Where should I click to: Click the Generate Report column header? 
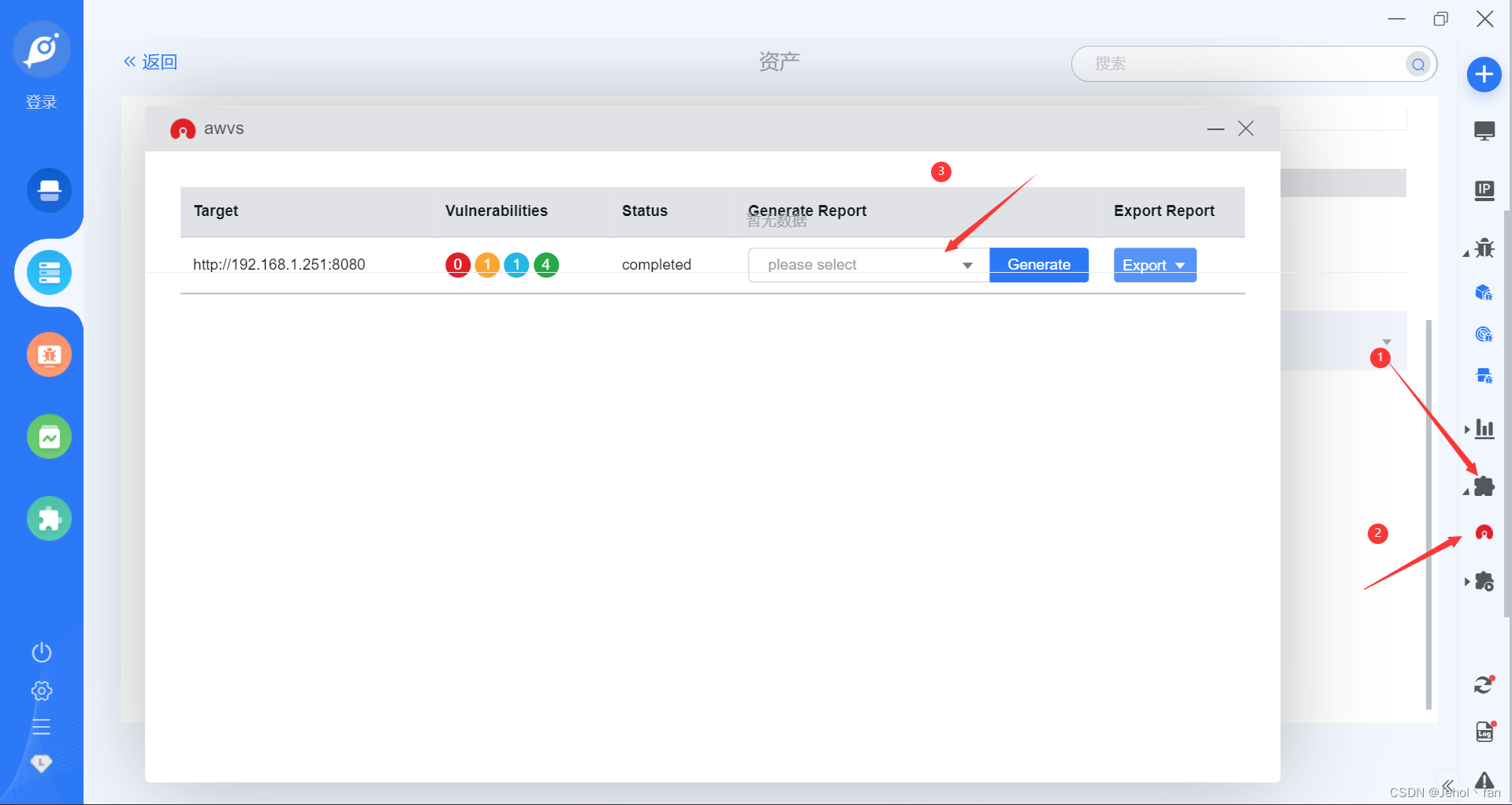click(807, 211)
